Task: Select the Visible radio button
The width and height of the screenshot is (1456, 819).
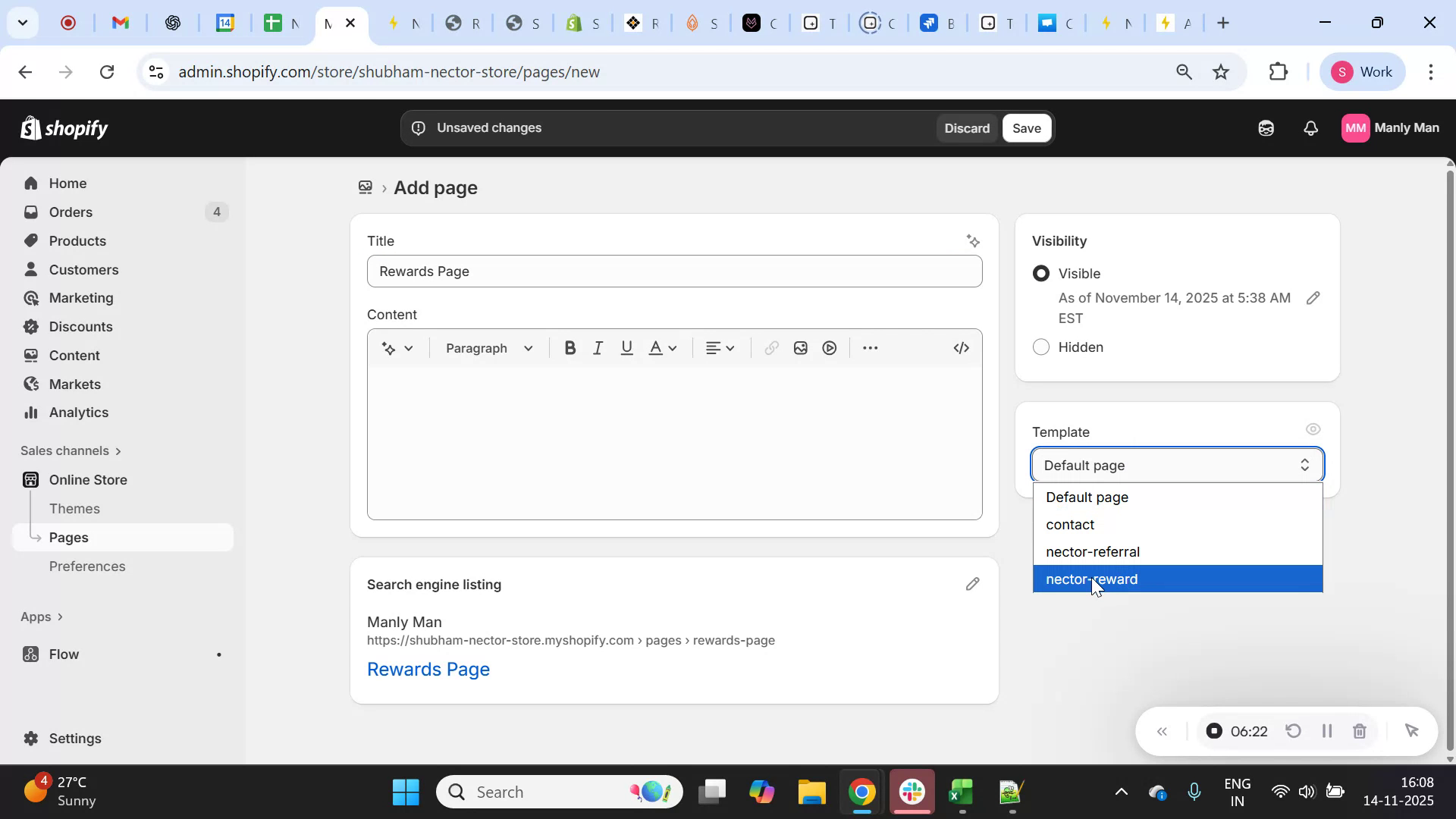Action: tap(1040, 273)
